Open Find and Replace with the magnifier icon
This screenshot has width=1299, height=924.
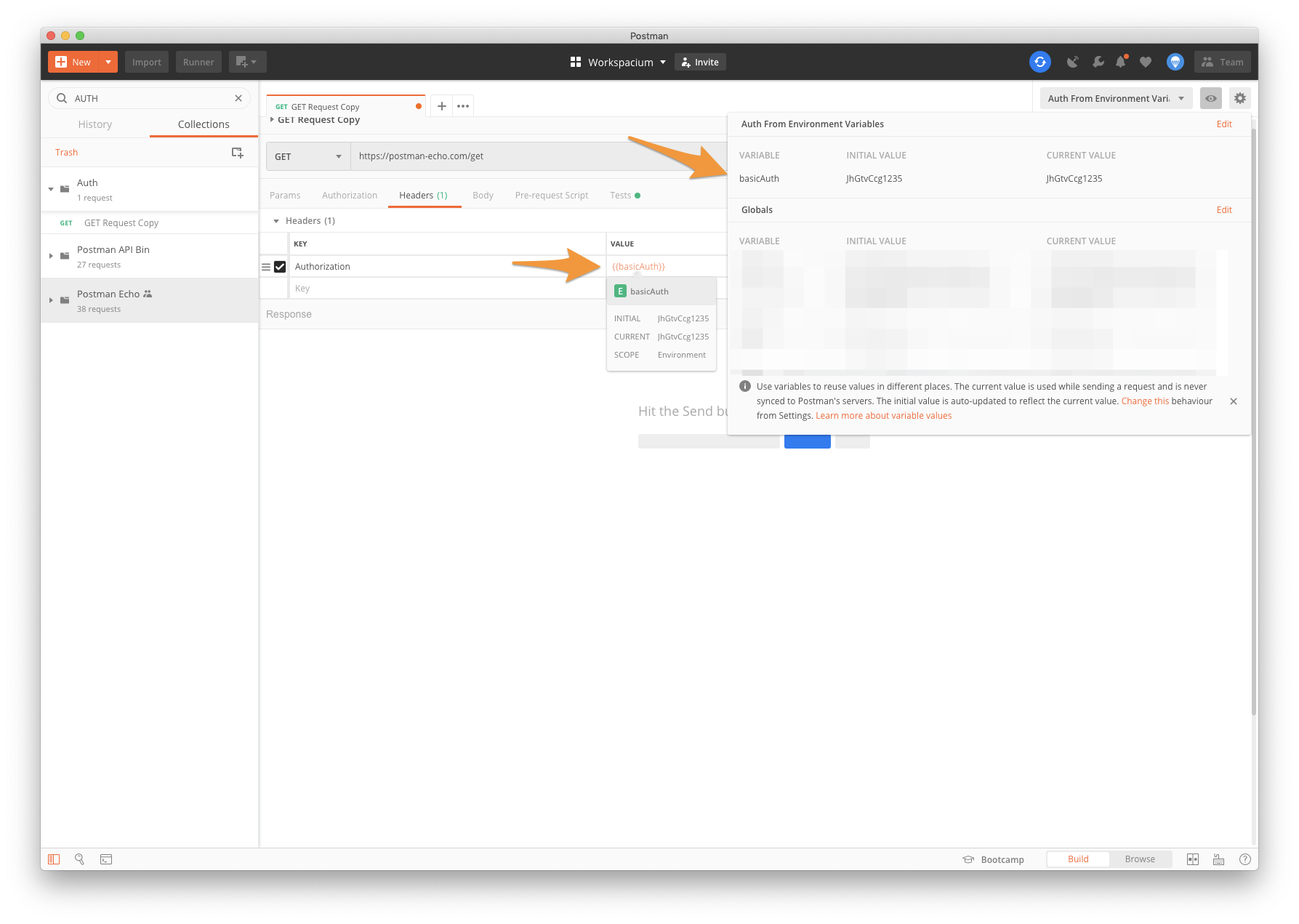click(80, 859)
